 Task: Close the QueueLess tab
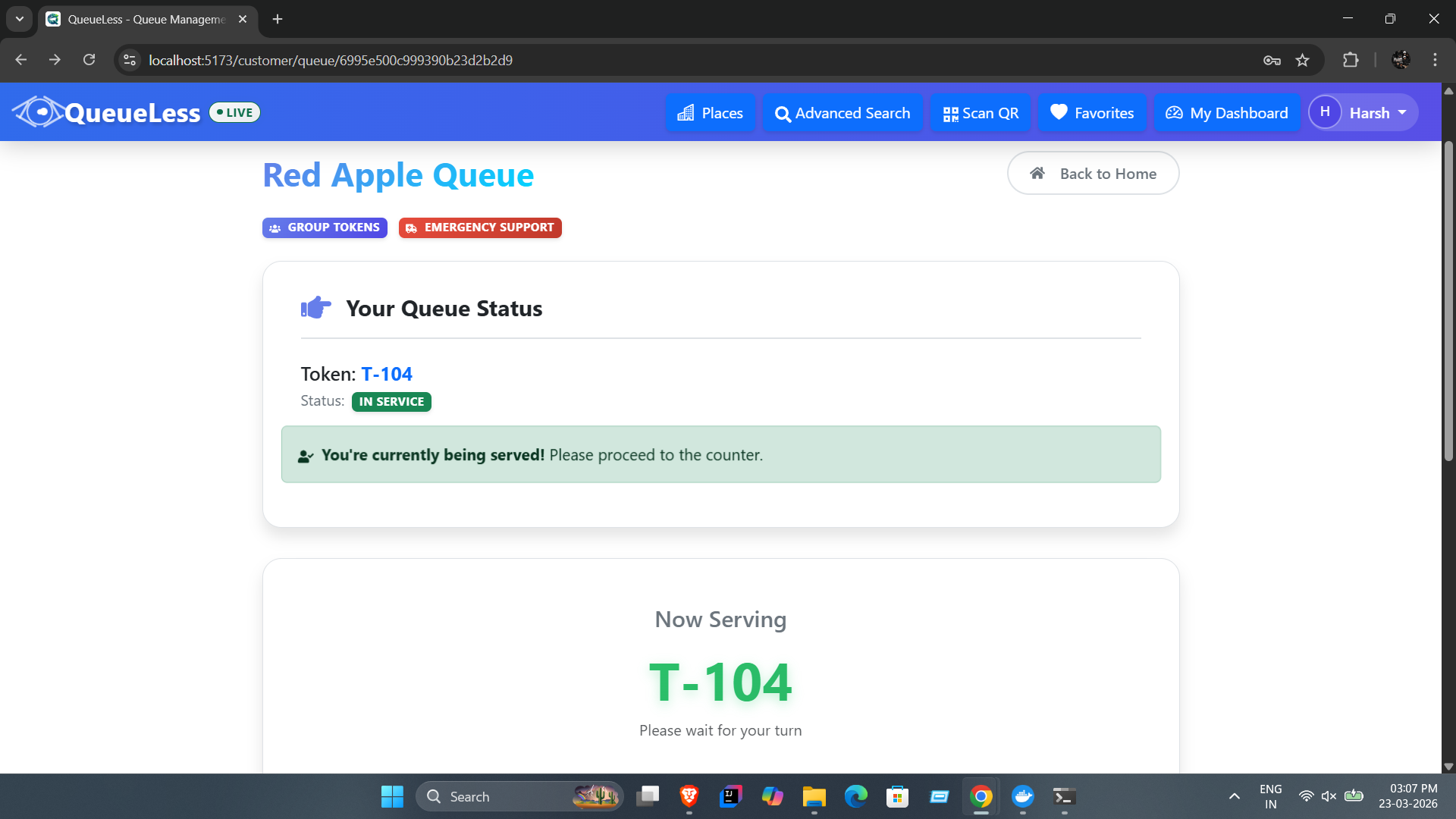pos(243,19)
